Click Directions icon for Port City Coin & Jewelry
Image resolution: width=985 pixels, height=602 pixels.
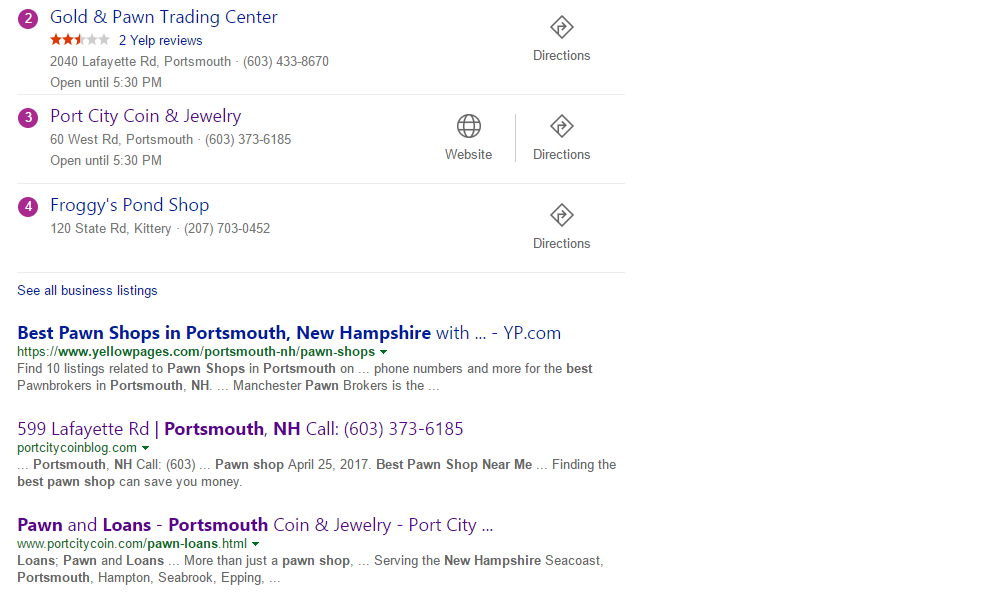pos(561,126)
